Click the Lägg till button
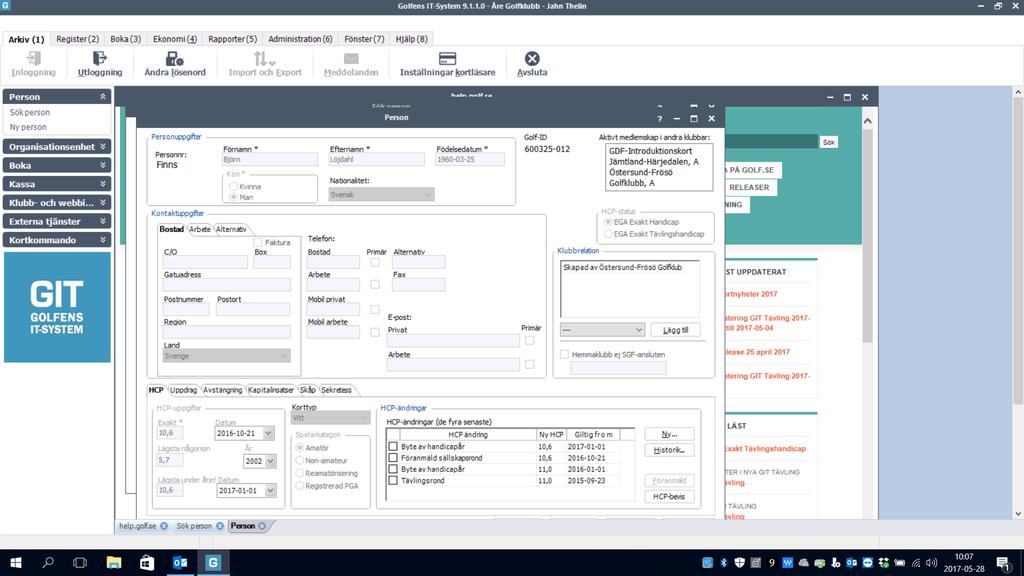This screenshot has height=576, width=1024. coord(675,330)
